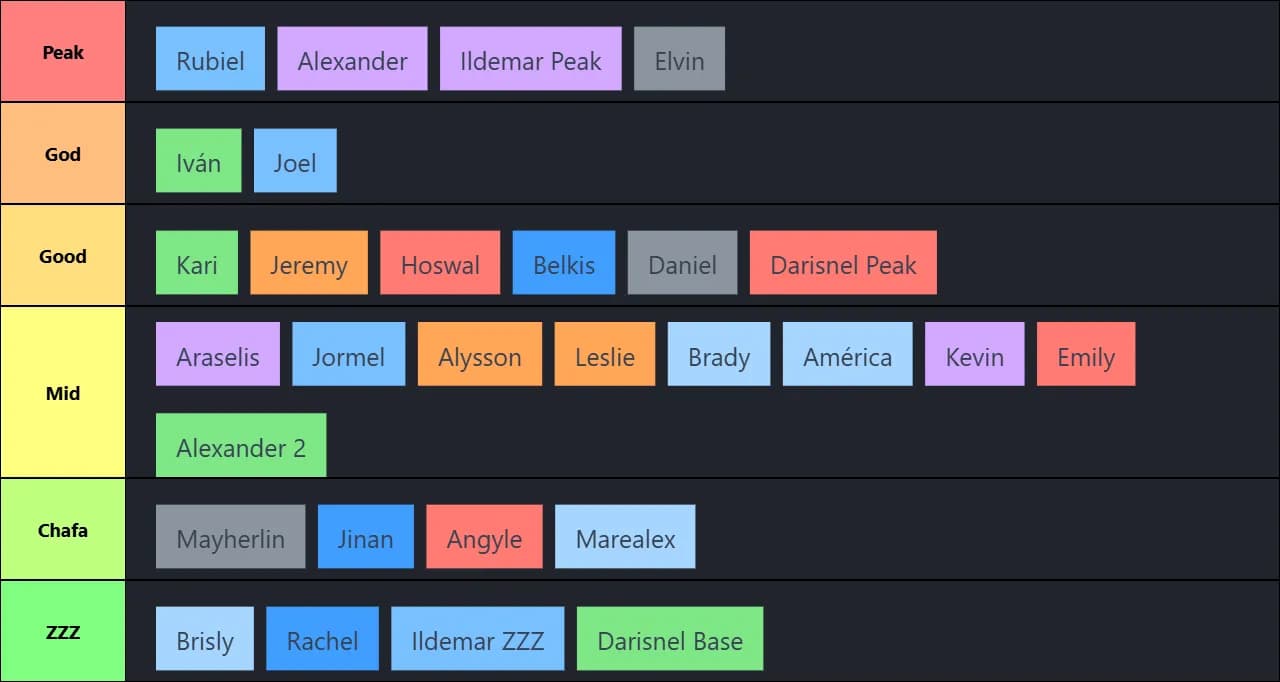Select the Chafa tier label
Screen dimensions: 1280x682
(63, 530)
